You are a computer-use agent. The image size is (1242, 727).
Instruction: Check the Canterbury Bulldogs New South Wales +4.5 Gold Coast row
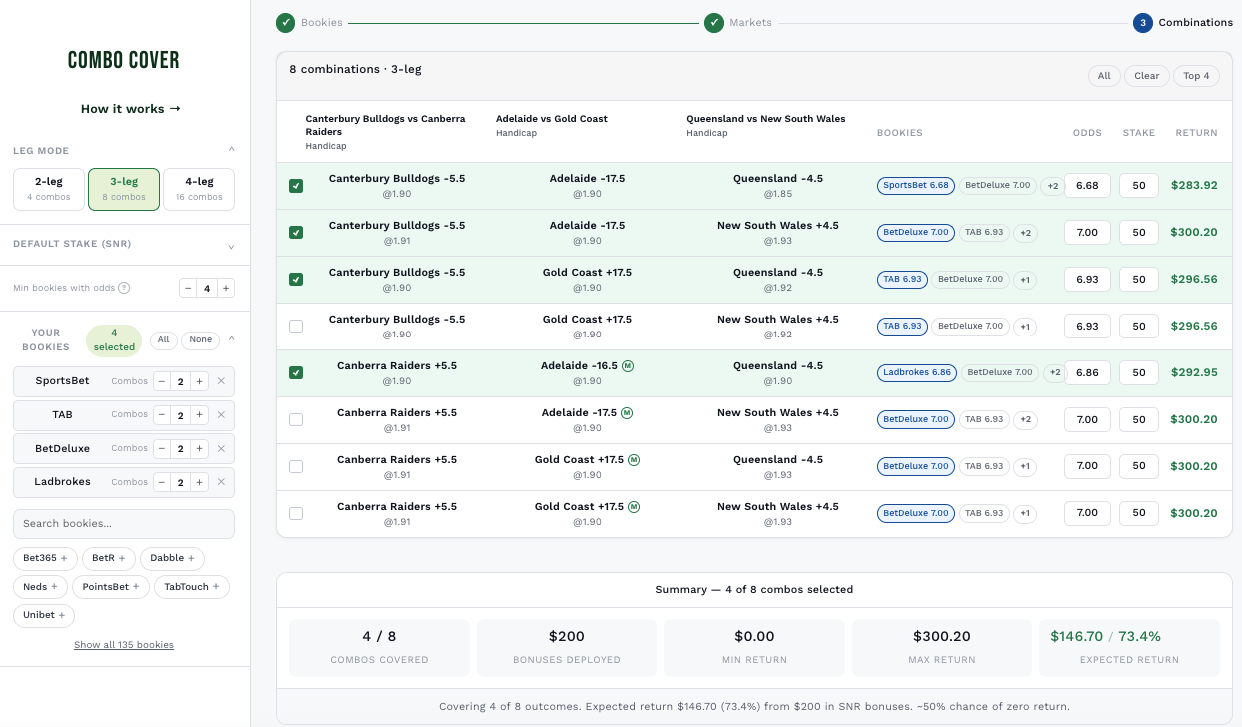coord(296,326)
